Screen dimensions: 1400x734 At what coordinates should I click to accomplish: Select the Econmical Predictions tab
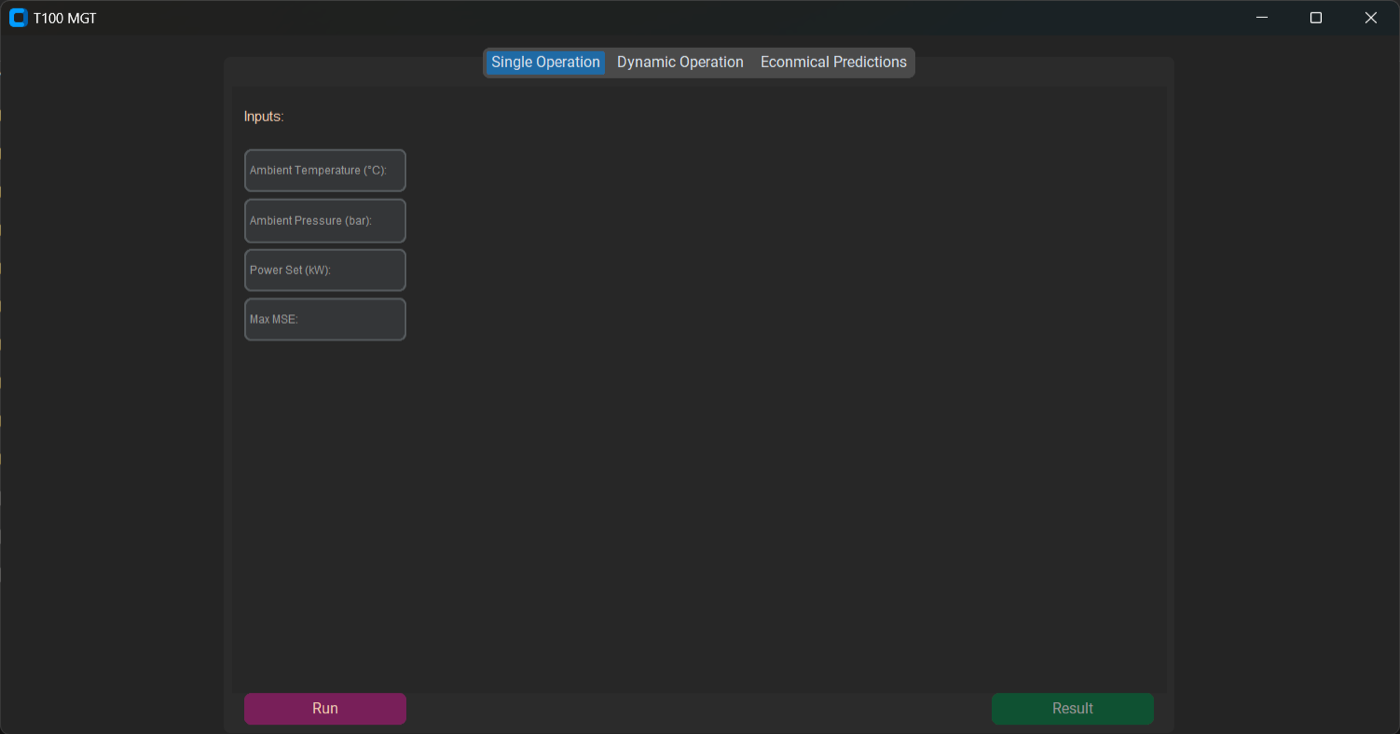(x=834, y=62)
